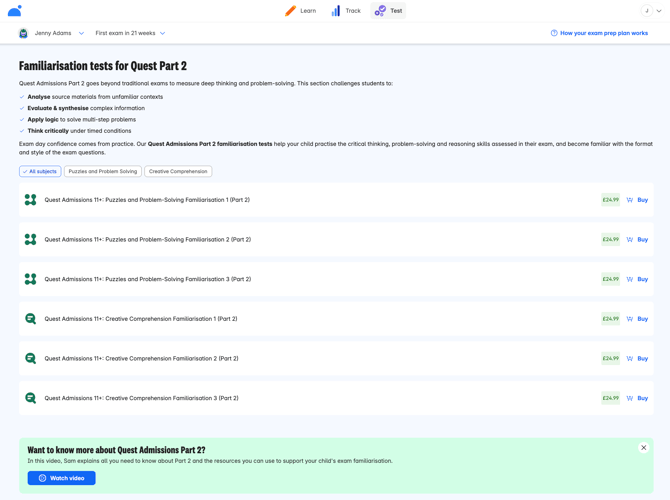This screenshot has height=500, width=670.
Task: Click cart icon for Creative Comprehension Familiarisation 3
Action: click(x=630, y=398)
